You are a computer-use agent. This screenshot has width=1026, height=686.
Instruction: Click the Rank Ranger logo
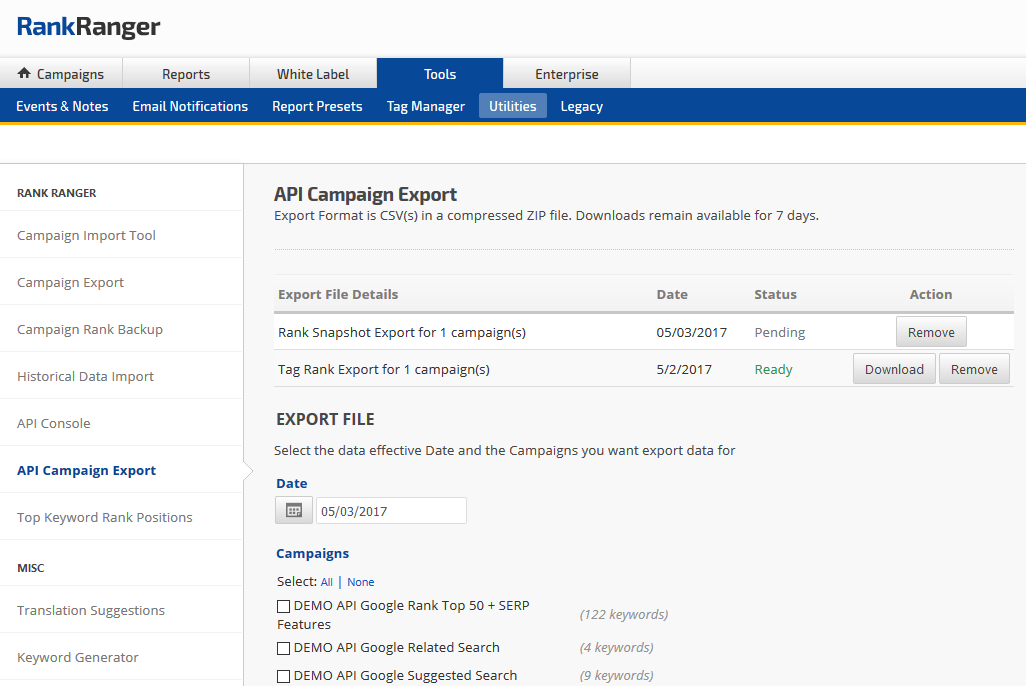(88, 27)
